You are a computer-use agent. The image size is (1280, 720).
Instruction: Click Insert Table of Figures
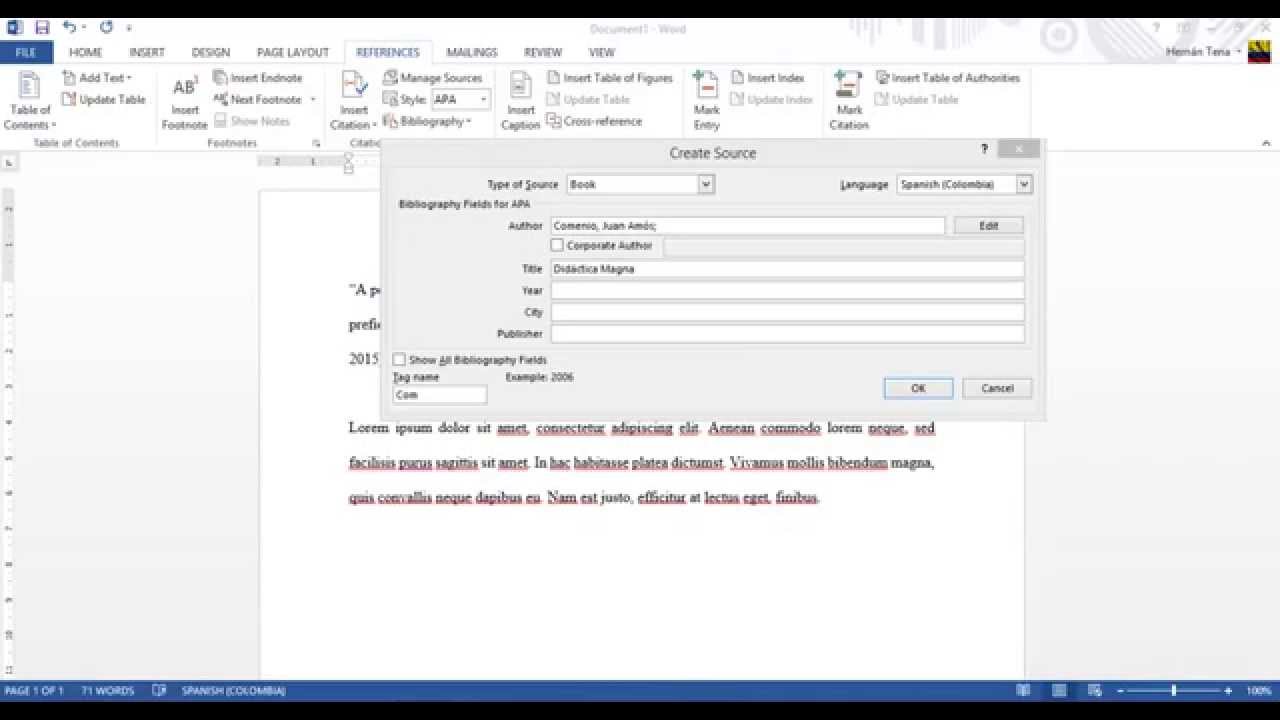pyautogui.click(x=610, y=78)
